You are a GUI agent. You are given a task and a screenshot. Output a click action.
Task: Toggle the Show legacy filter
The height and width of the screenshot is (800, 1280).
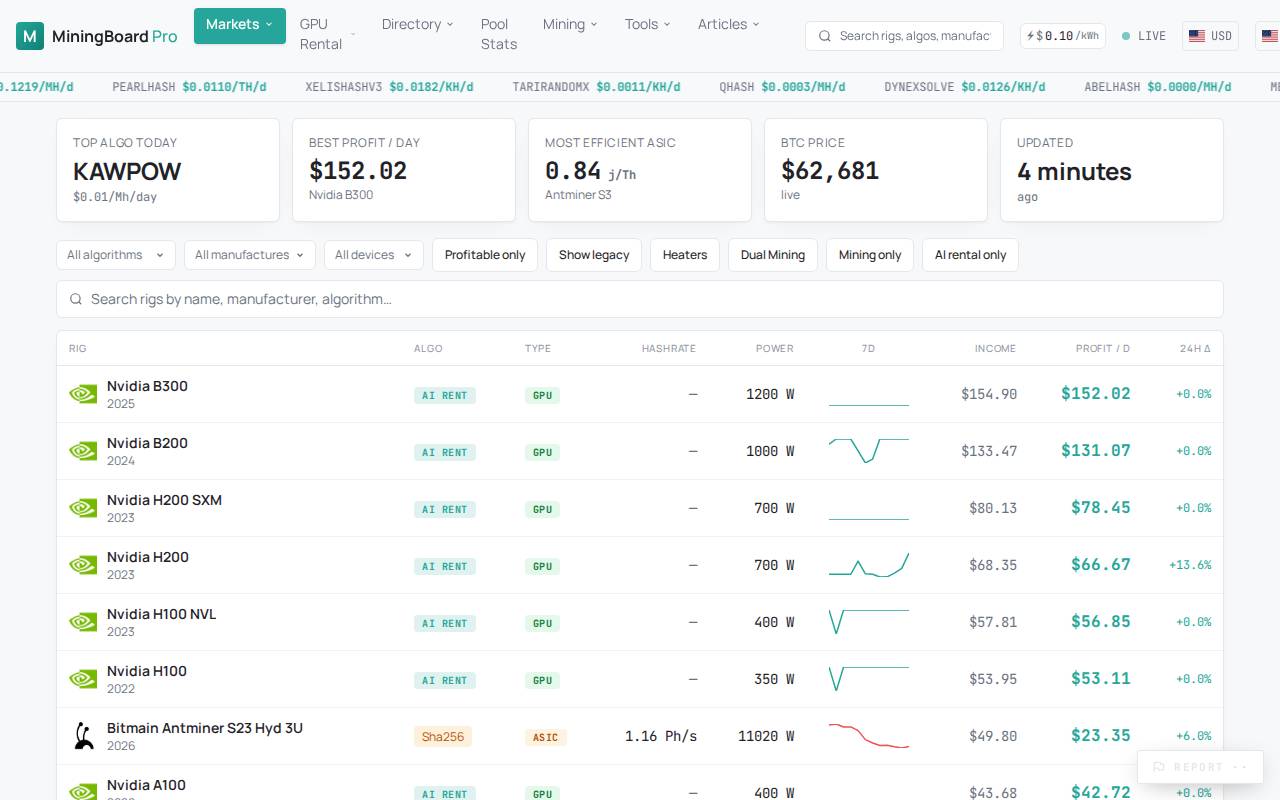[594, 255]
